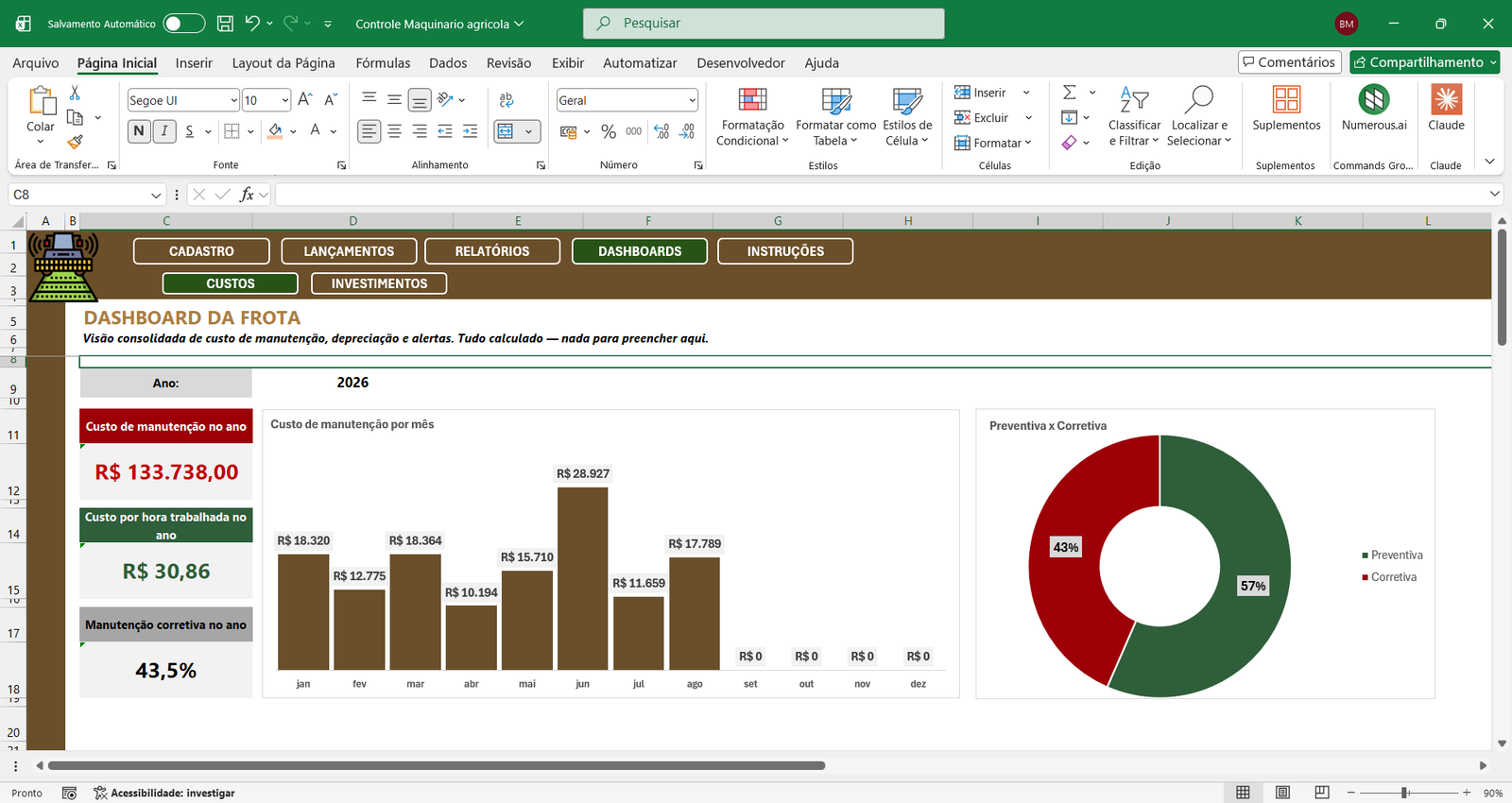
Task: Toggle Align Left text alignment
Action: (x=369, y=131)
